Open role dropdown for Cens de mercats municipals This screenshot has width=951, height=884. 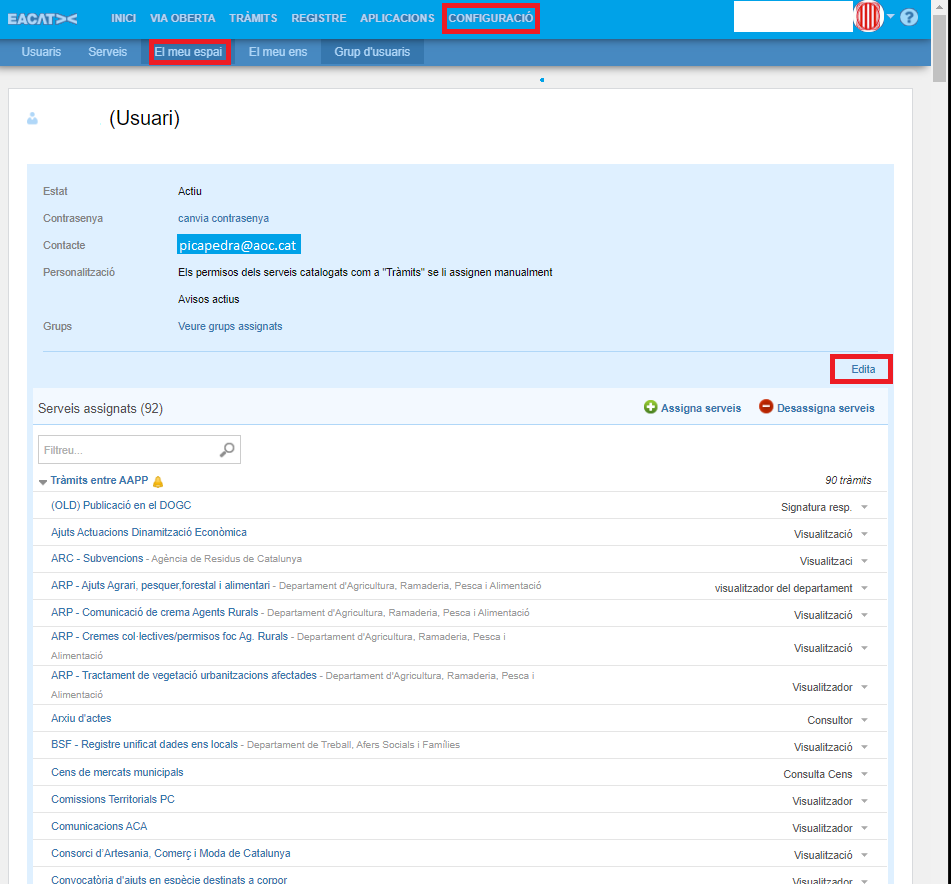pos(864,774)
